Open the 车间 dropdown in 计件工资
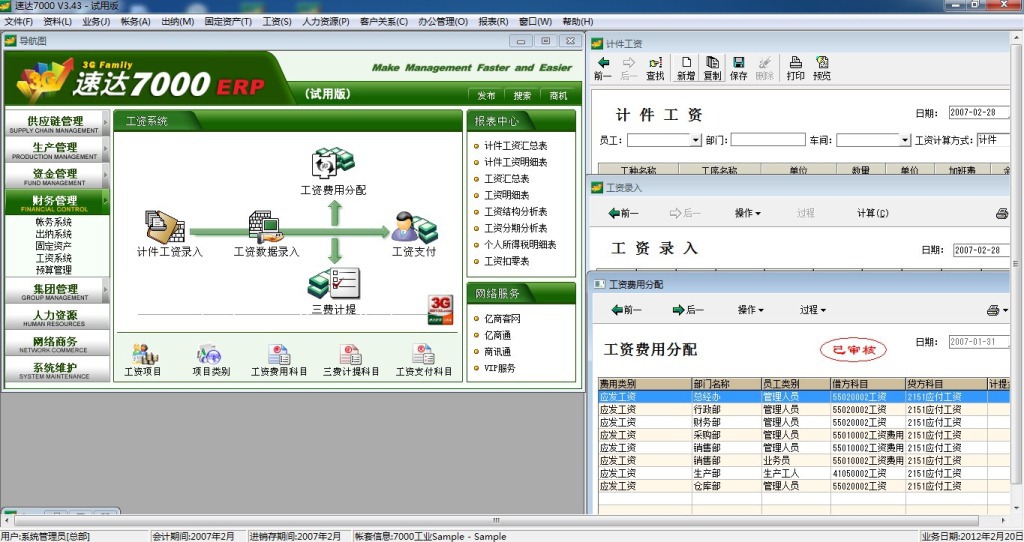Screen dimensions: 1024x542 904,140
